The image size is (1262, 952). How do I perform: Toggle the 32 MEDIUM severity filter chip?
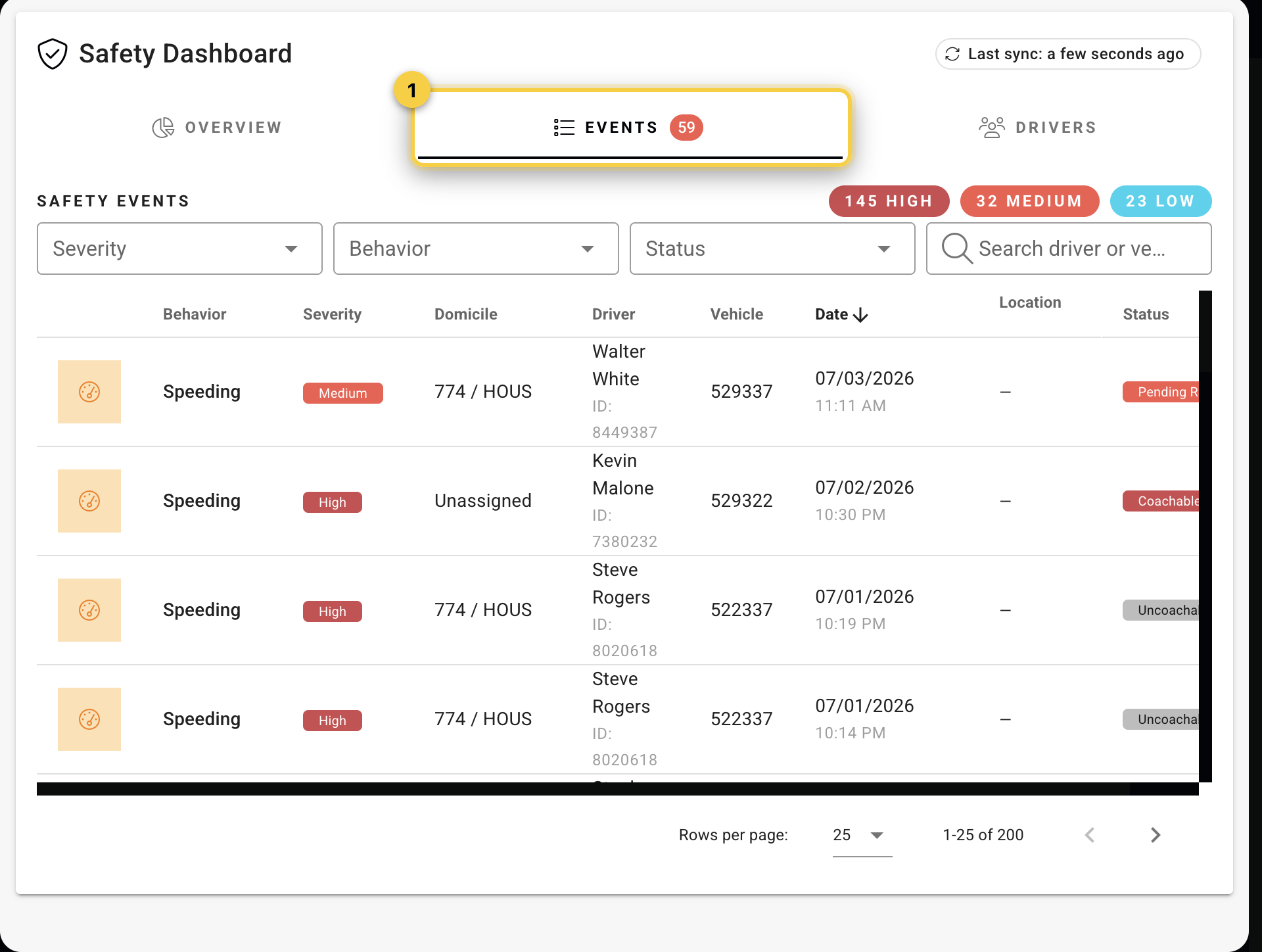(x=1029, y=201)
